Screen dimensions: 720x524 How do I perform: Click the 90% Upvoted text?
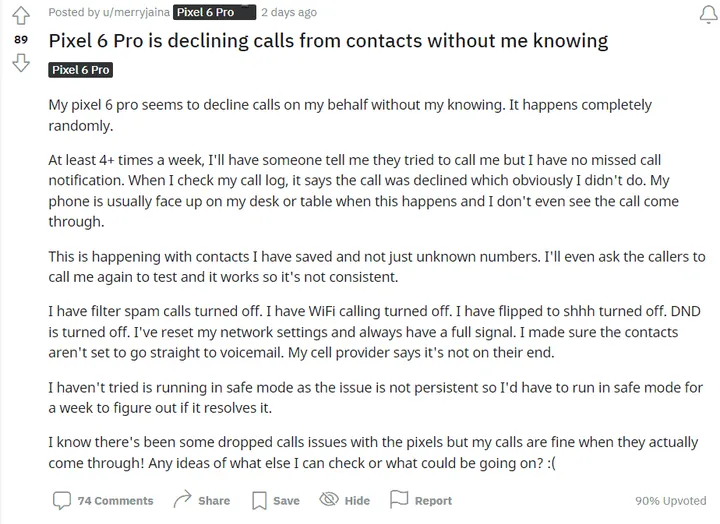(670, 501)
